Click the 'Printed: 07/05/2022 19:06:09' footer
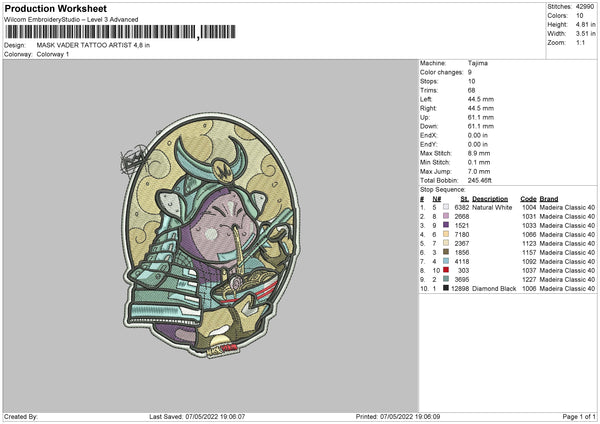600x424 pixels. pyautogui.click(x=398, y=416)
